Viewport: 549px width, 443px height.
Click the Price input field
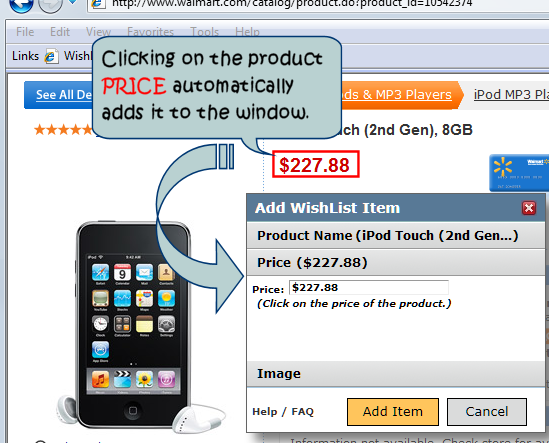(x=369, y=288)
